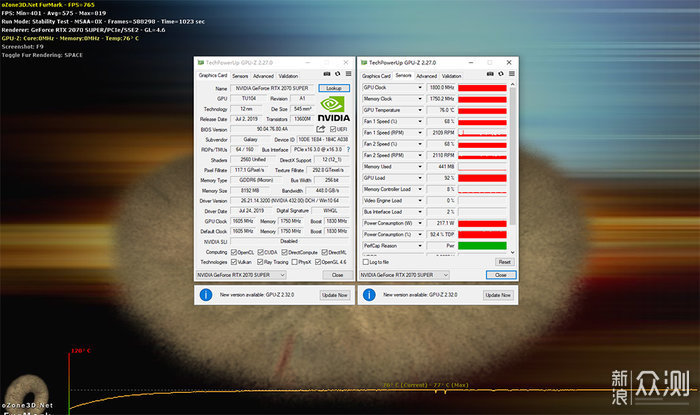Open the Video Engine Load sensor dropdown

(x=420, y=200)
